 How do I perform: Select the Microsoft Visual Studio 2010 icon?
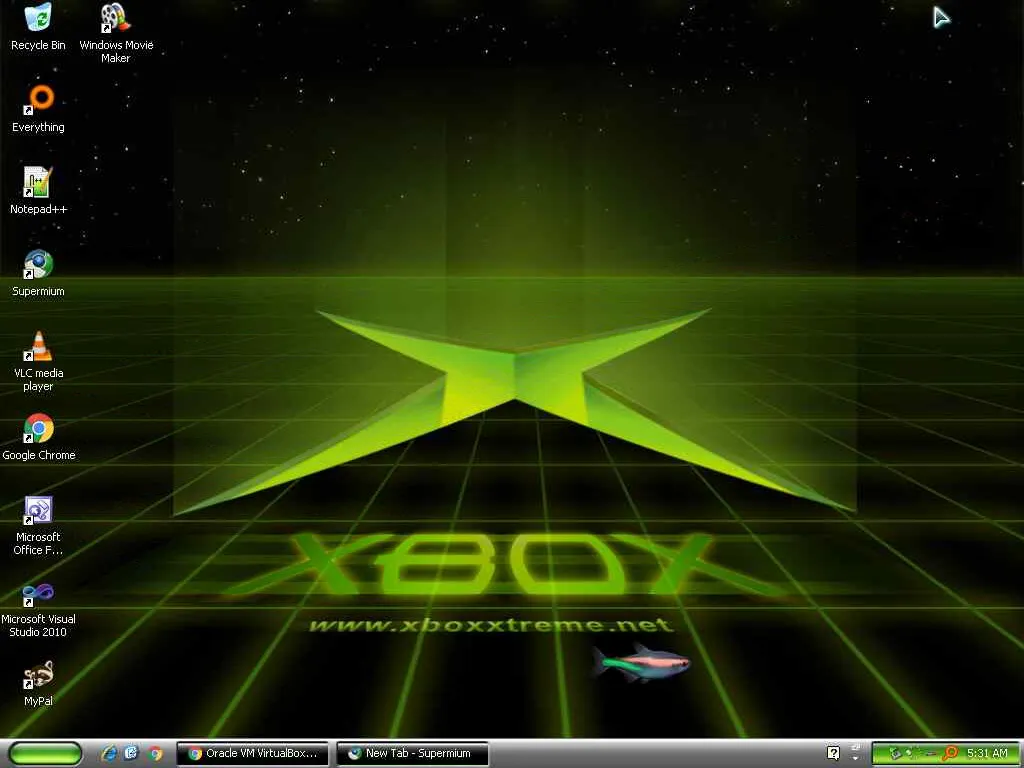[38, 610]
